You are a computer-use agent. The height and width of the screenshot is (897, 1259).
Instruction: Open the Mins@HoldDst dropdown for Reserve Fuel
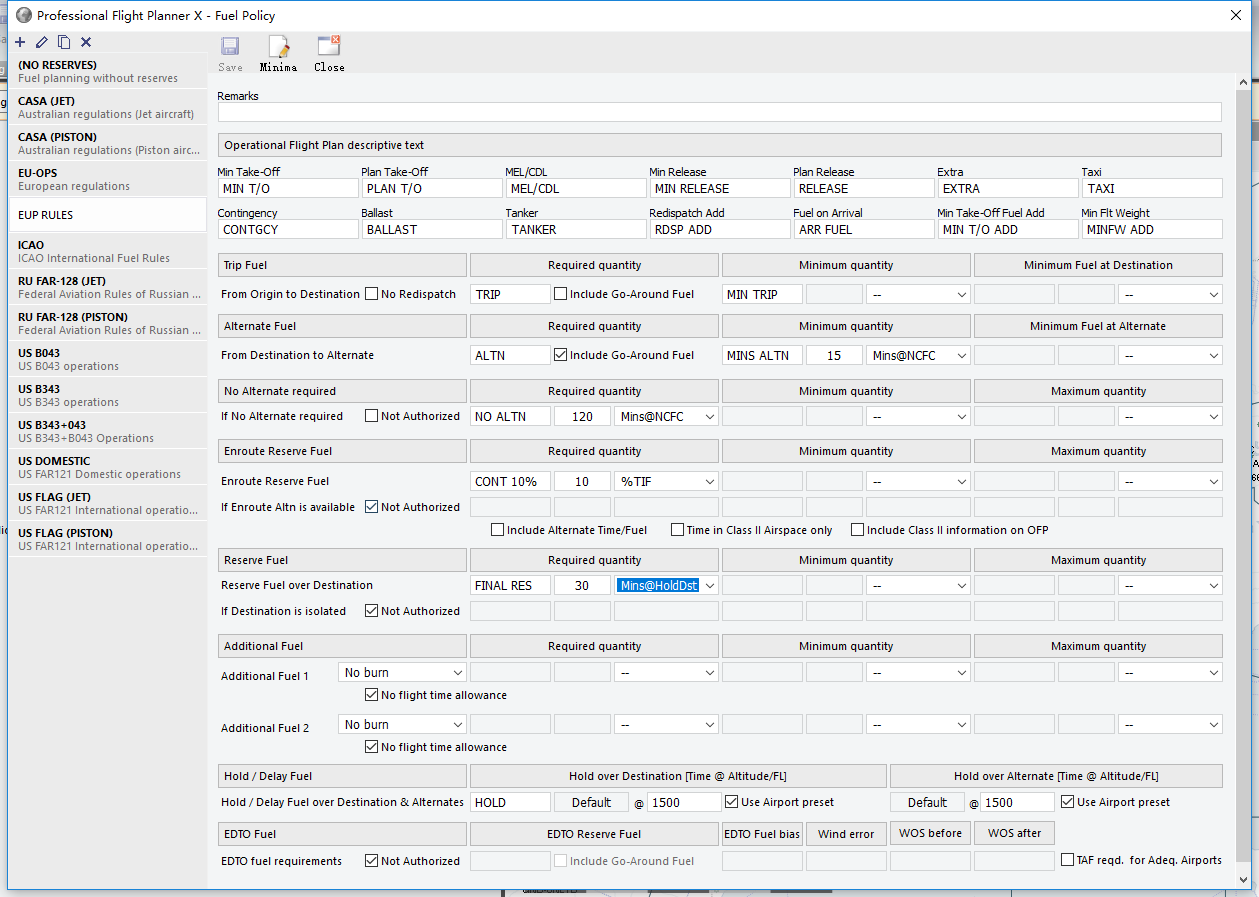pyautogui.click(x=666, y=585)
